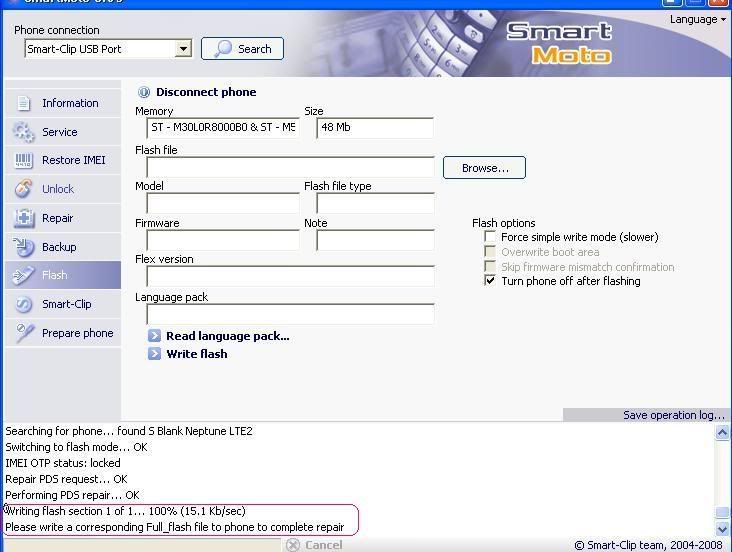The image size is (732, 552).
Task: Click Read language pack... link
Action: click(228, 336)
